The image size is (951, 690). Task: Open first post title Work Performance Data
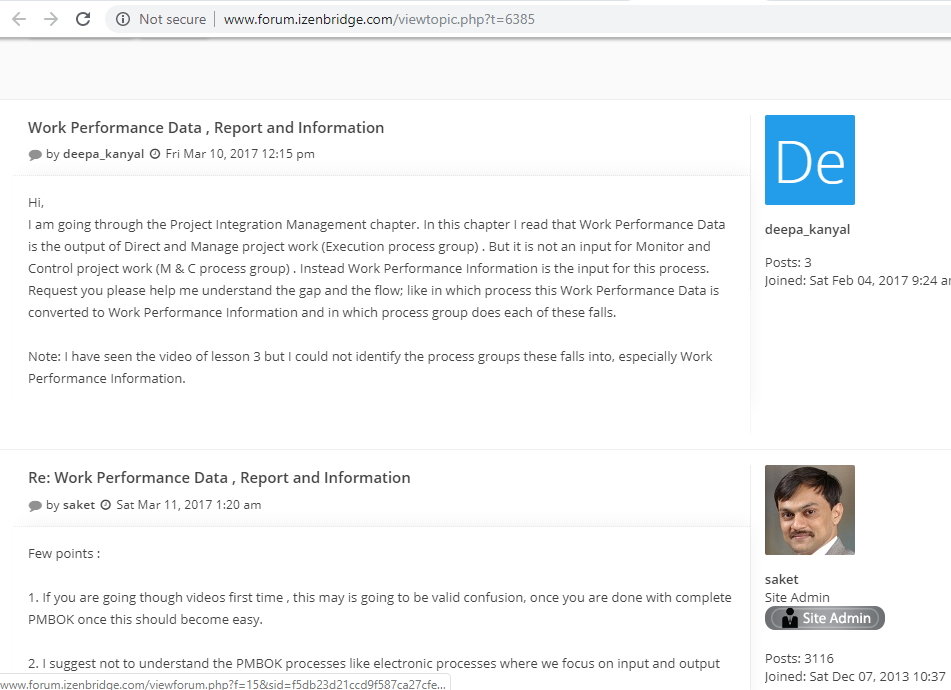[206, 128]
